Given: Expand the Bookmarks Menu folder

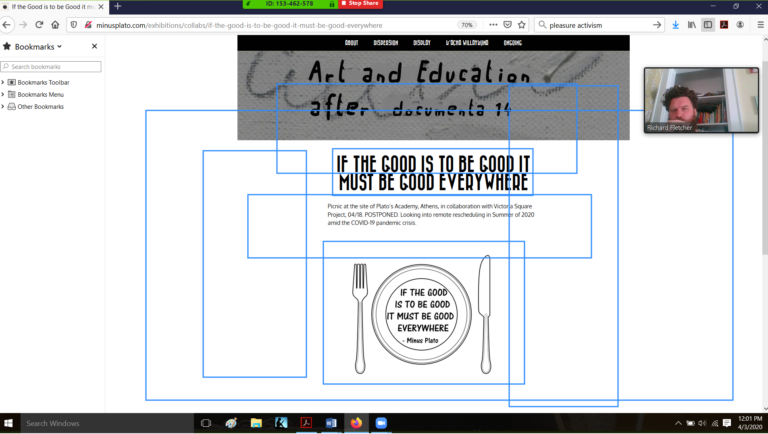Looking at the screenshot, I should [x=4, y=94].
